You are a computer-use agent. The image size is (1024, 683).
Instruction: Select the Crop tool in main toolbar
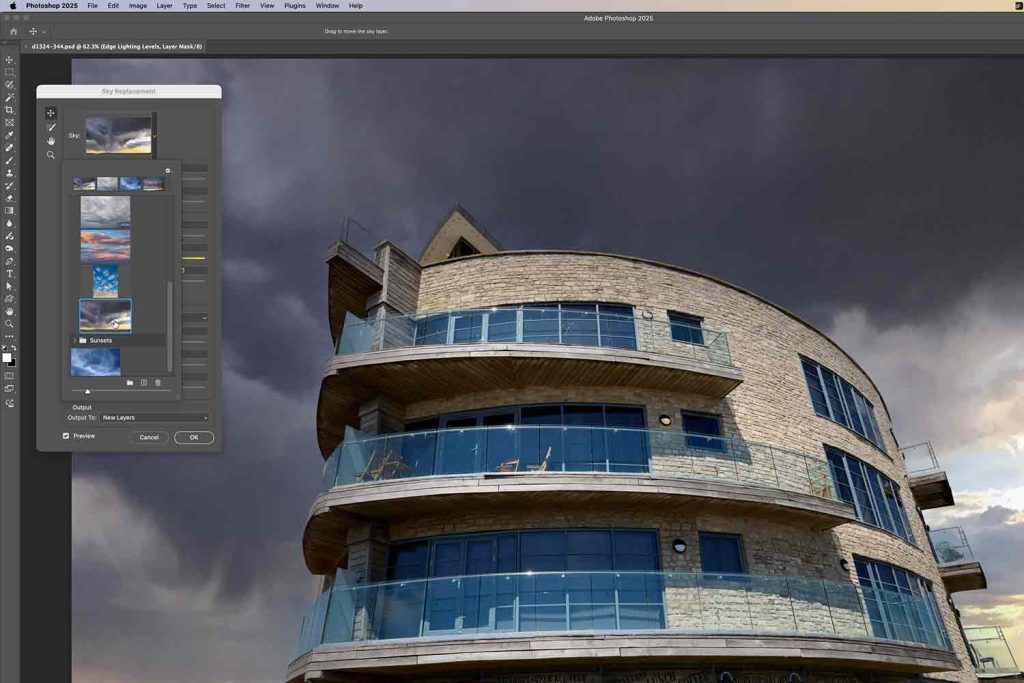pyautogui.click(x=10, y=110)
